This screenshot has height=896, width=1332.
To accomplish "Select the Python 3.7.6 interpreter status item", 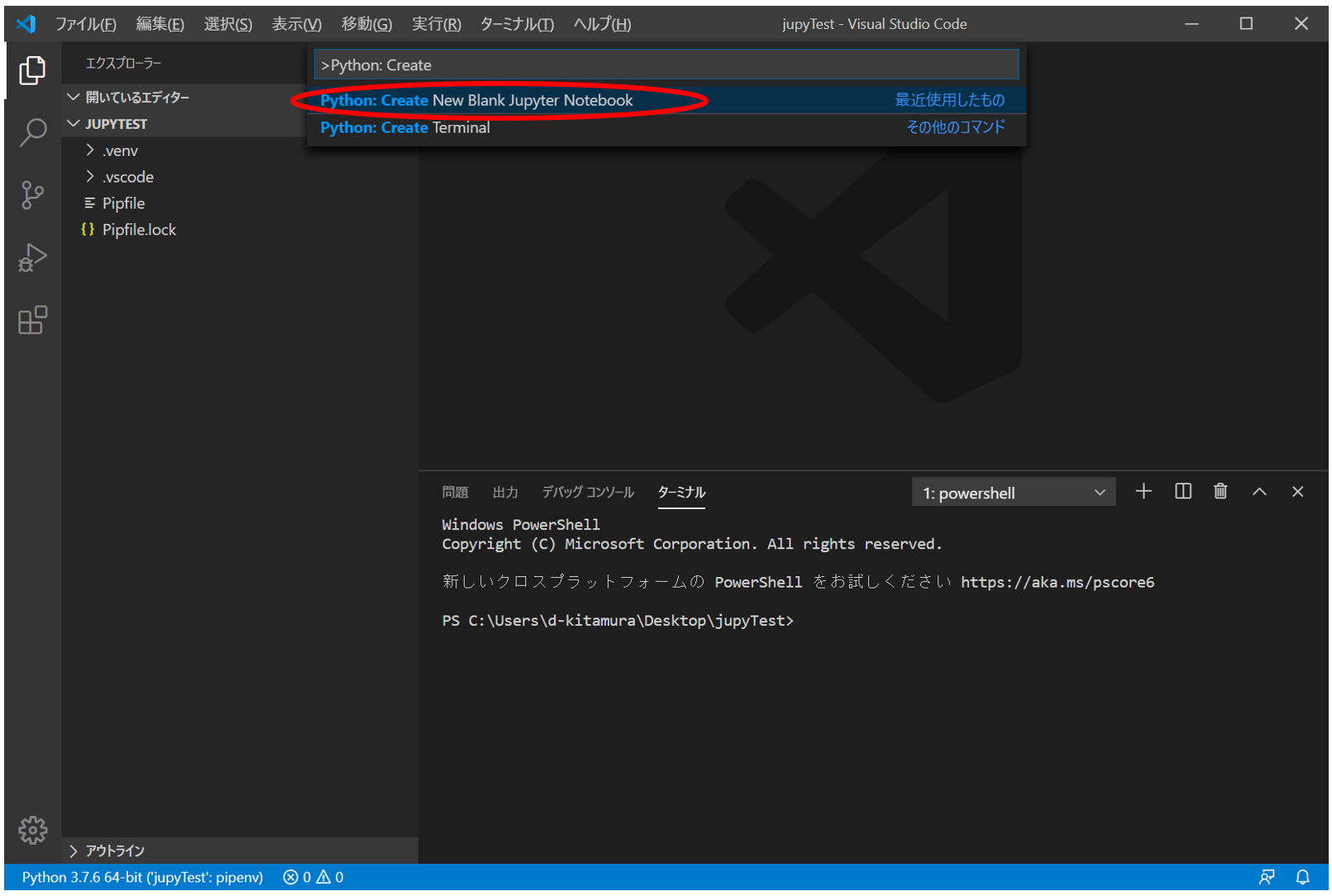I will coord(142,877).
